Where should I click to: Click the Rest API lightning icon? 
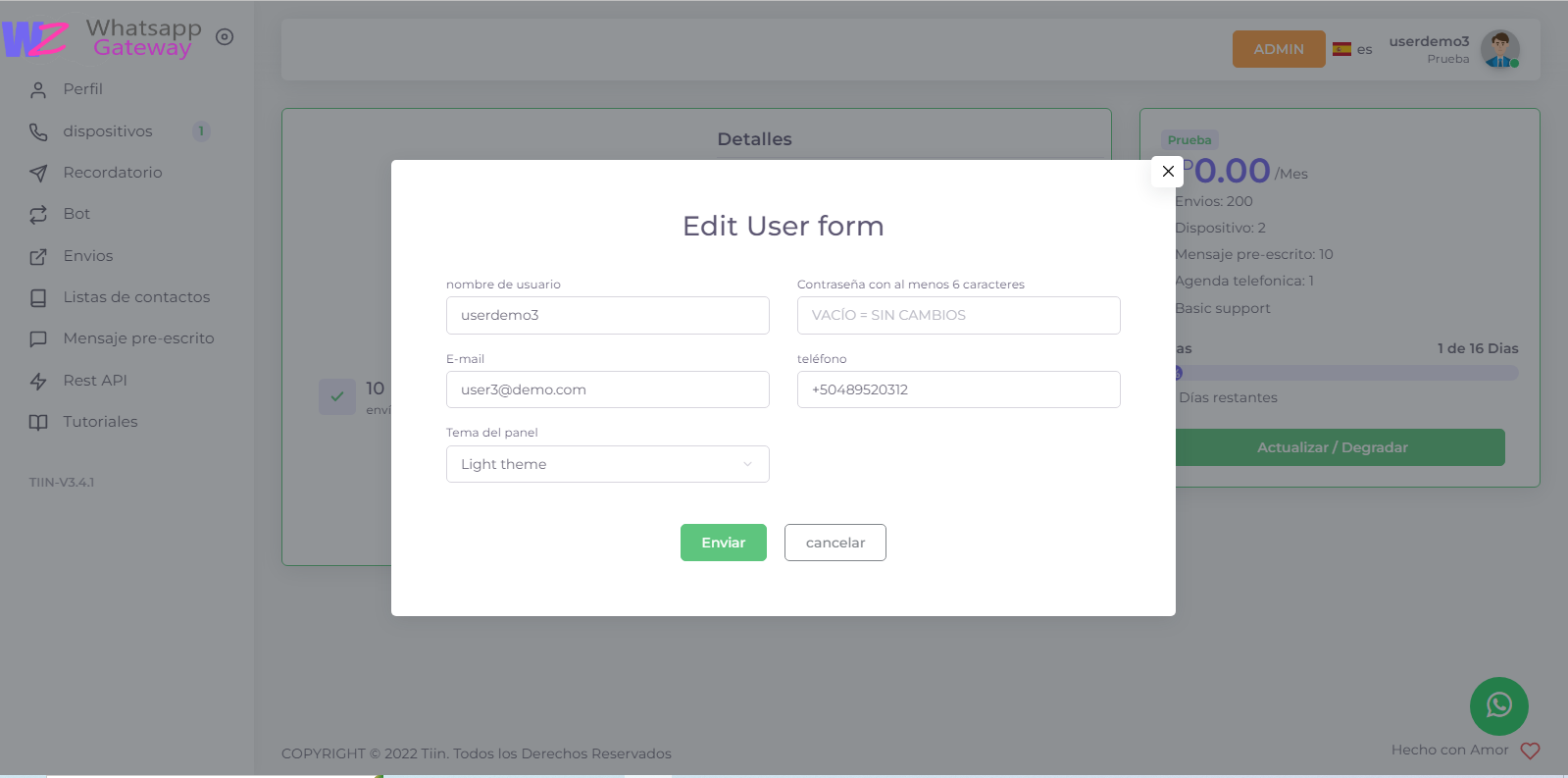pyautogui.click(x=38, y=382)
